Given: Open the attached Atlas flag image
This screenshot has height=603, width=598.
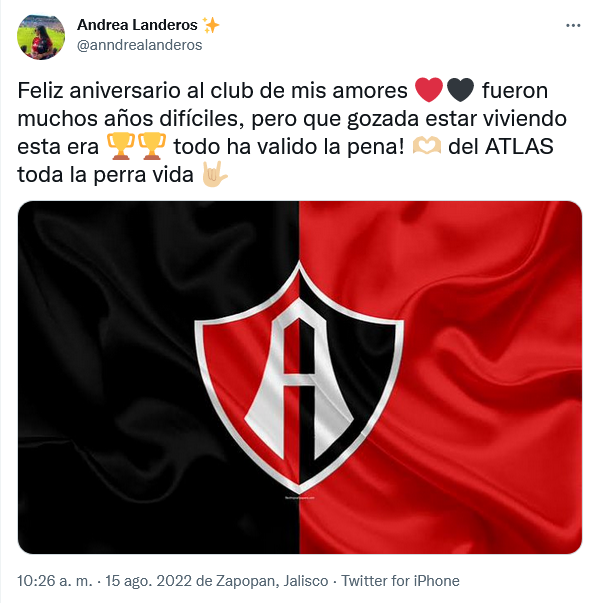Looking at the screenshot, I should coord(300,377).
